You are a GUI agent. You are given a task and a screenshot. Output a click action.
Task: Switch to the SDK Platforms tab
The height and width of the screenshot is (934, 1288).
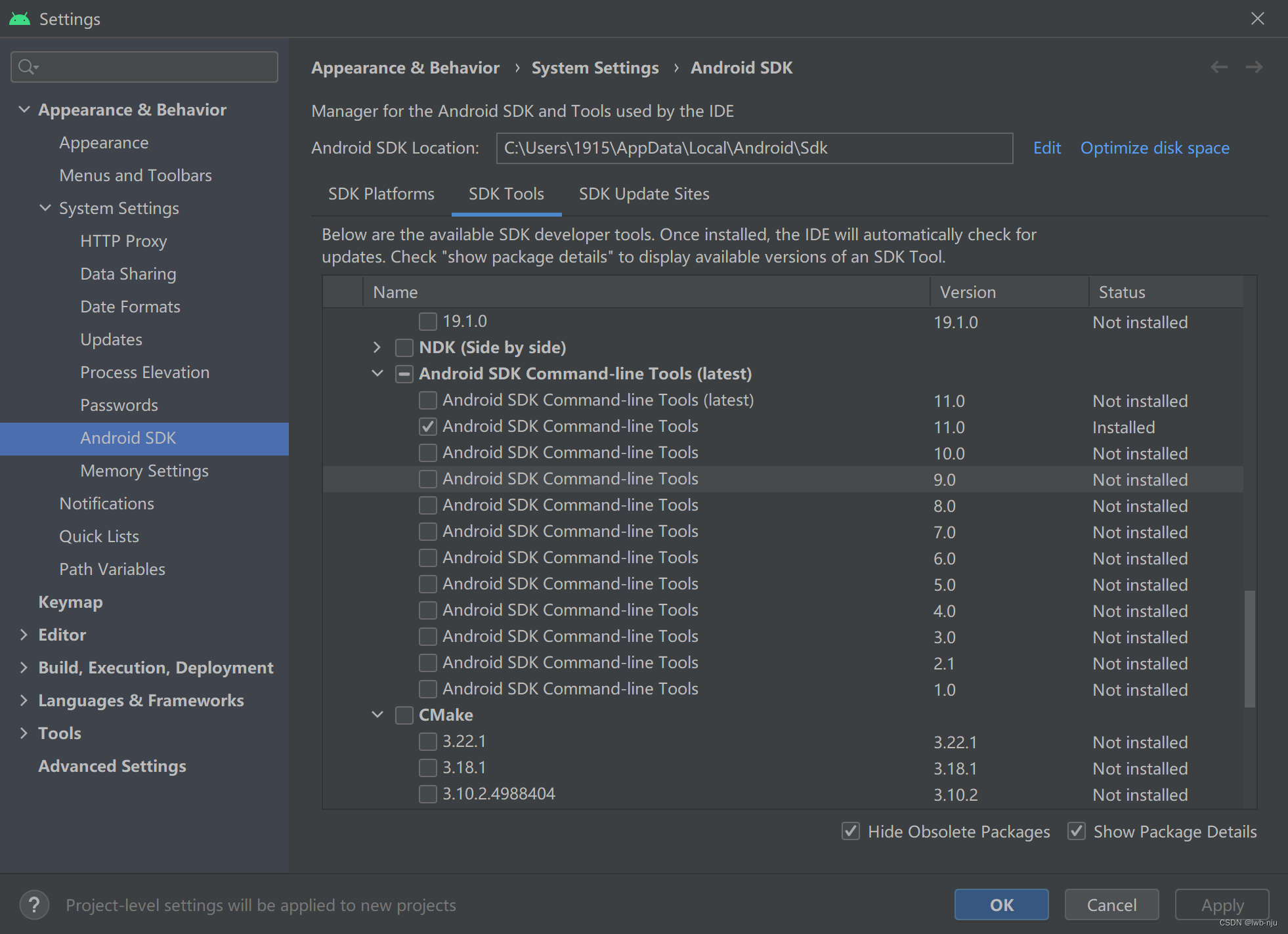[x=381, y=194]
